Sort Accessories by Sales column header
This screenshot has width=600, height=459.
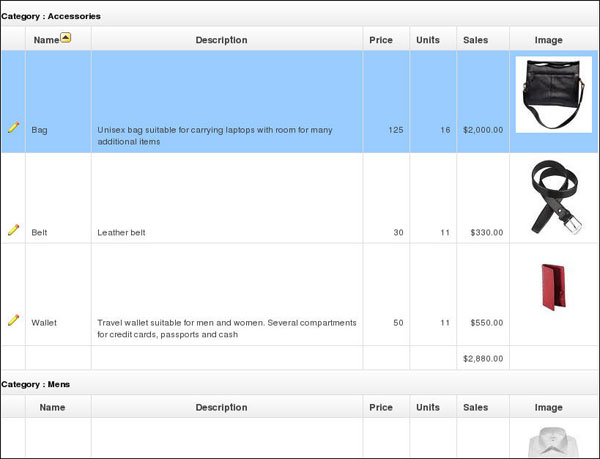click(475, 40)
